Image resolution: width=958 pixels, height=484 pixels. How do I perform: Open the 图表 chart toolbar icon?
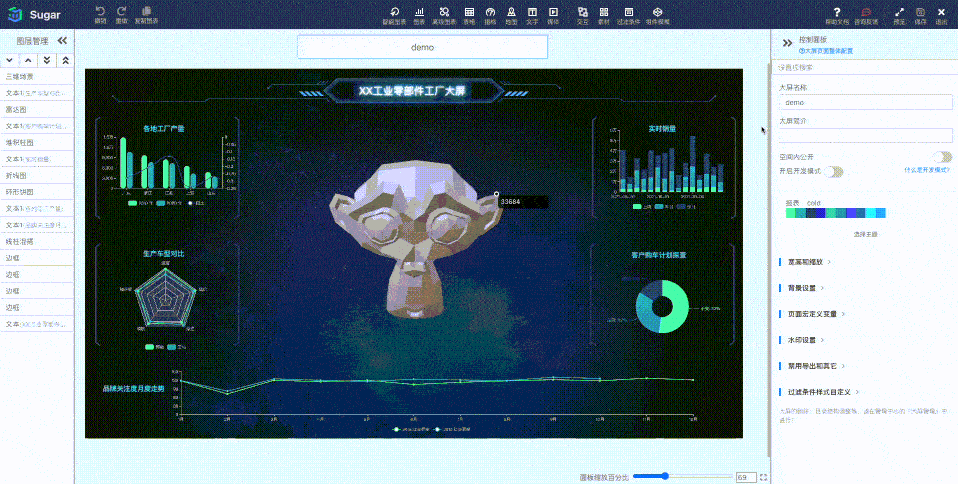[419, 12]
